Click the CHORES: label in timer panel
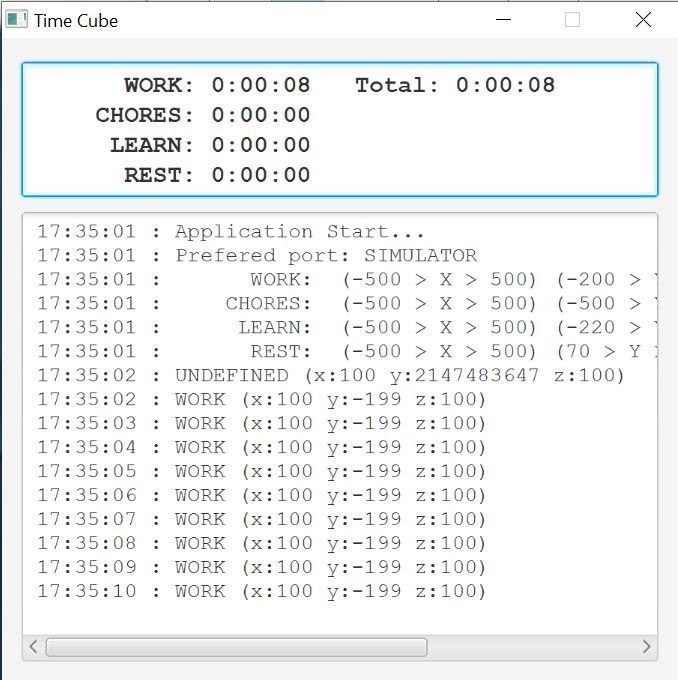Viewport: 678px width, 680px height. (144, 115)
